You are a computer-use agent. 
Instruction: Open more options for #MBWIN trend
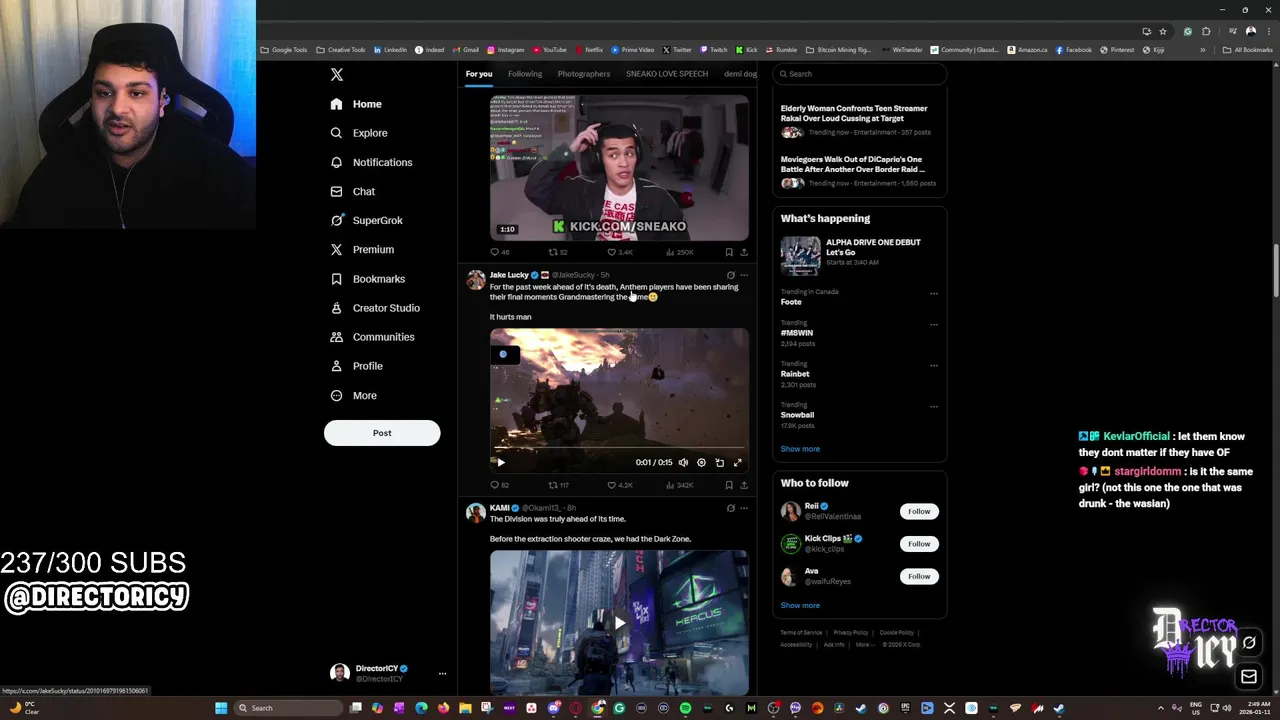click(934, 325)
